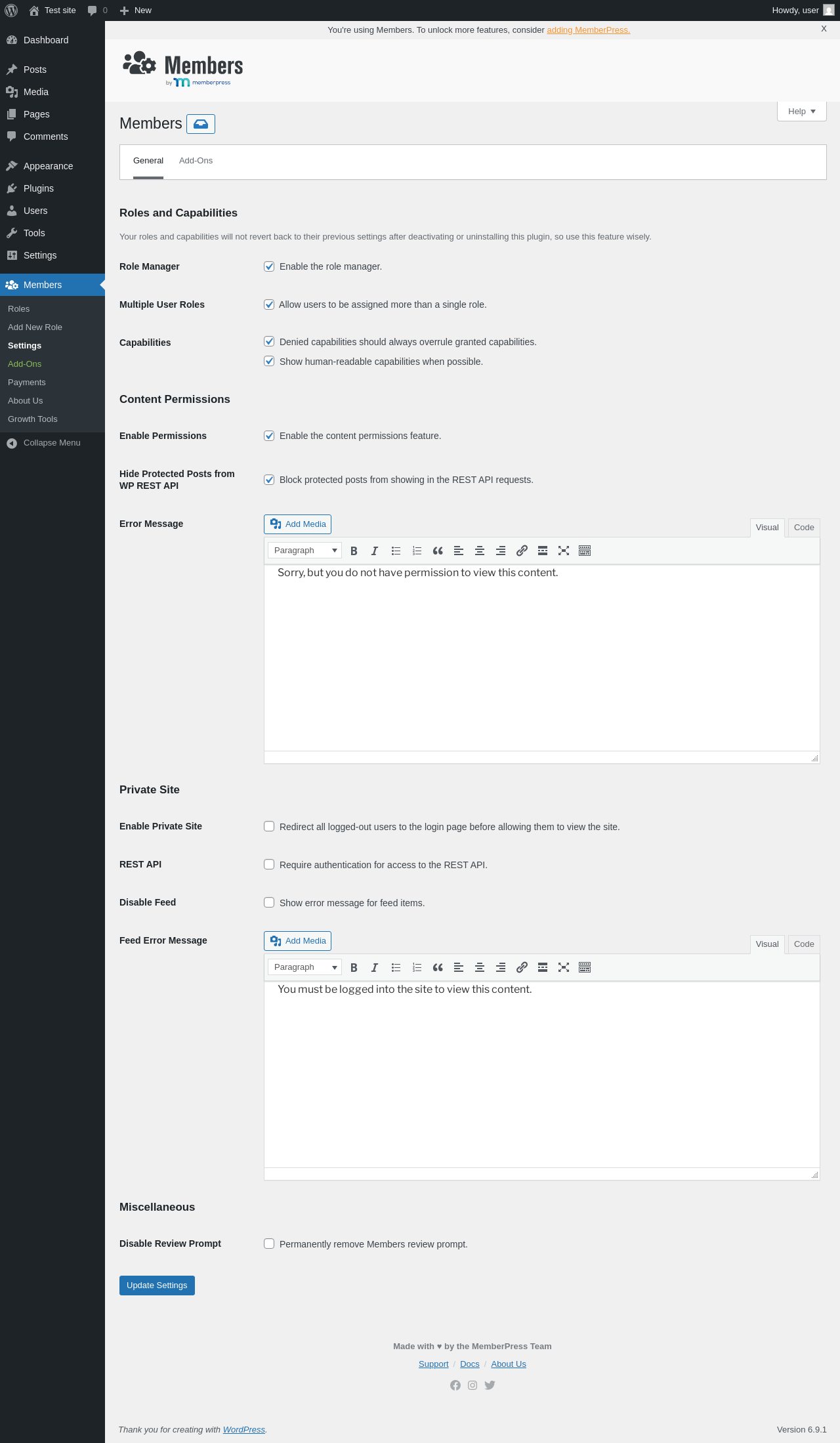Switch to the Add-Ons tab
The image size is (840, 1443).
(x=196, y=161)
